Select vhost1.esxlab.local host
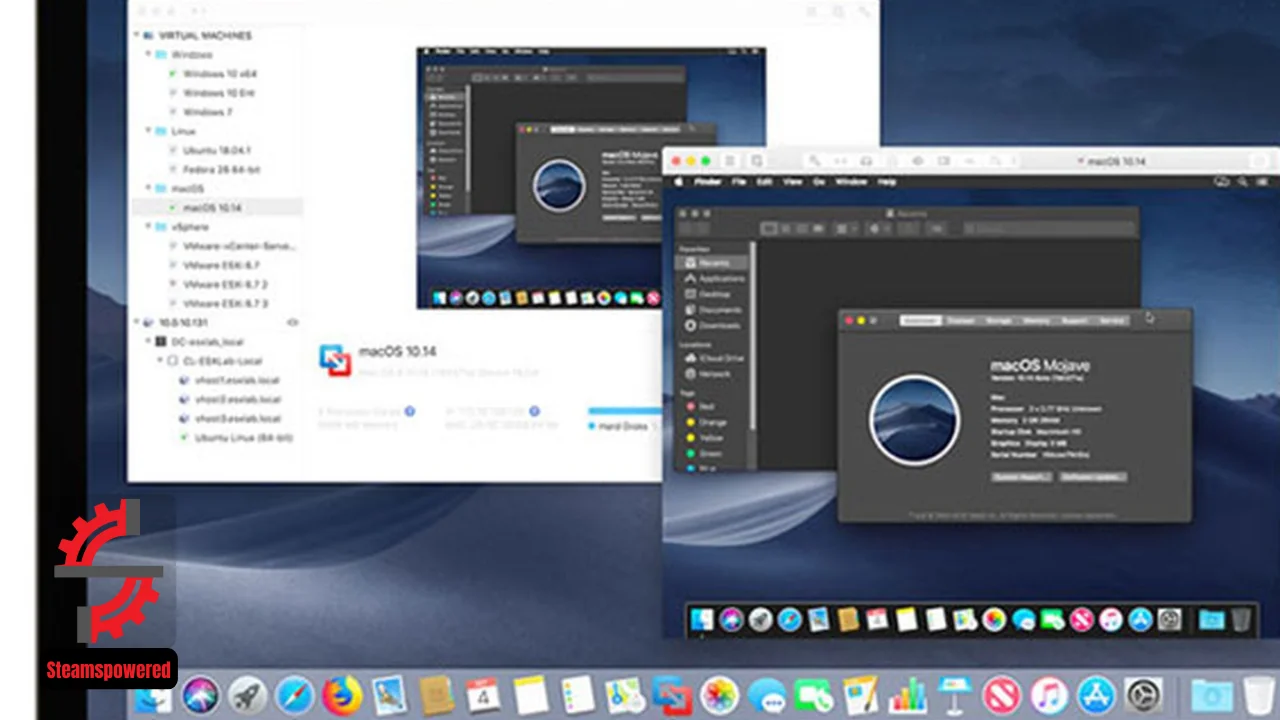Viewport: 1280px width, 720px height. (236, 380)
